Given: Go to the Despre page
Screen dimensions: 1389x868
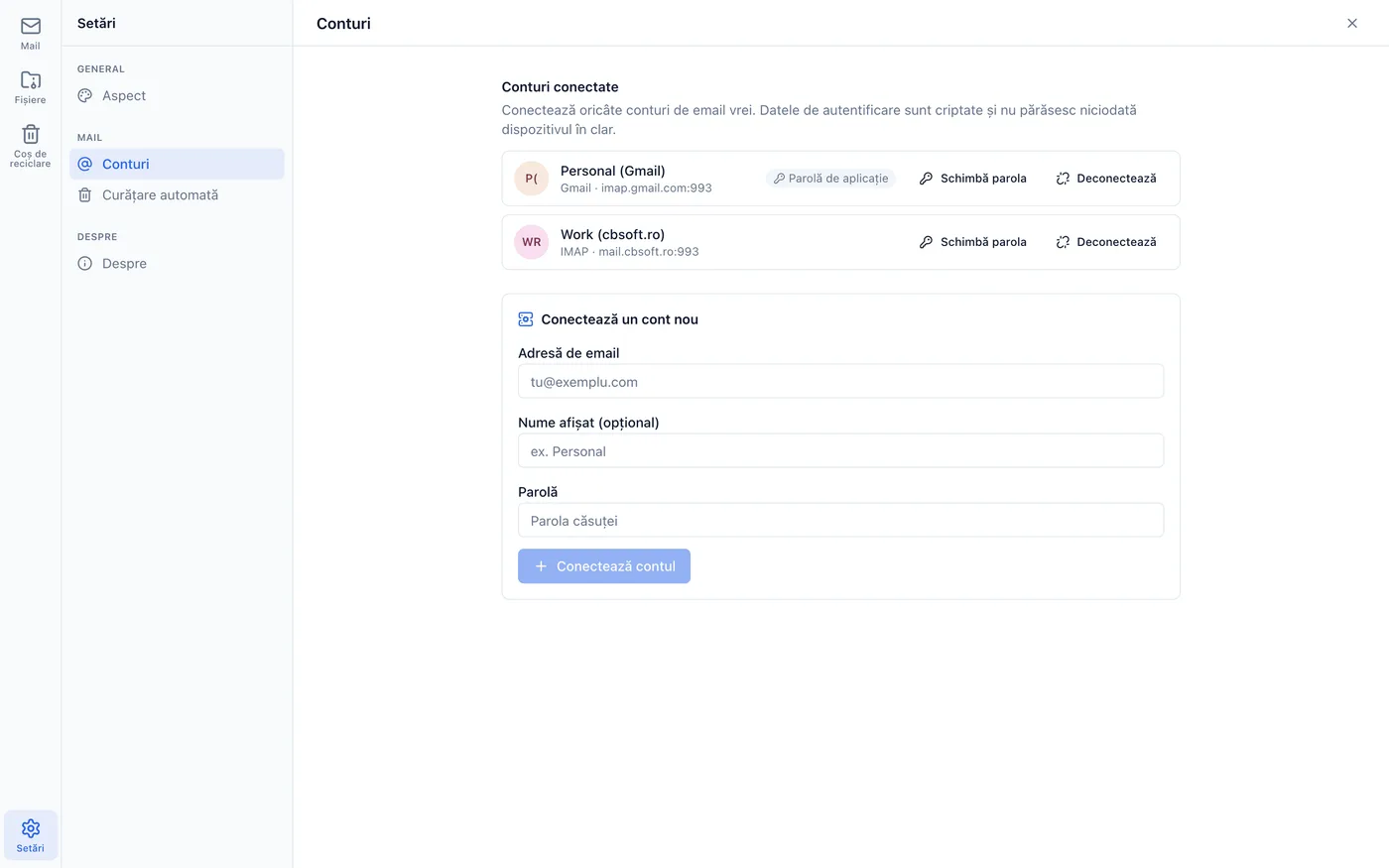Looking at the screenshot, I should tap(177, 264).
